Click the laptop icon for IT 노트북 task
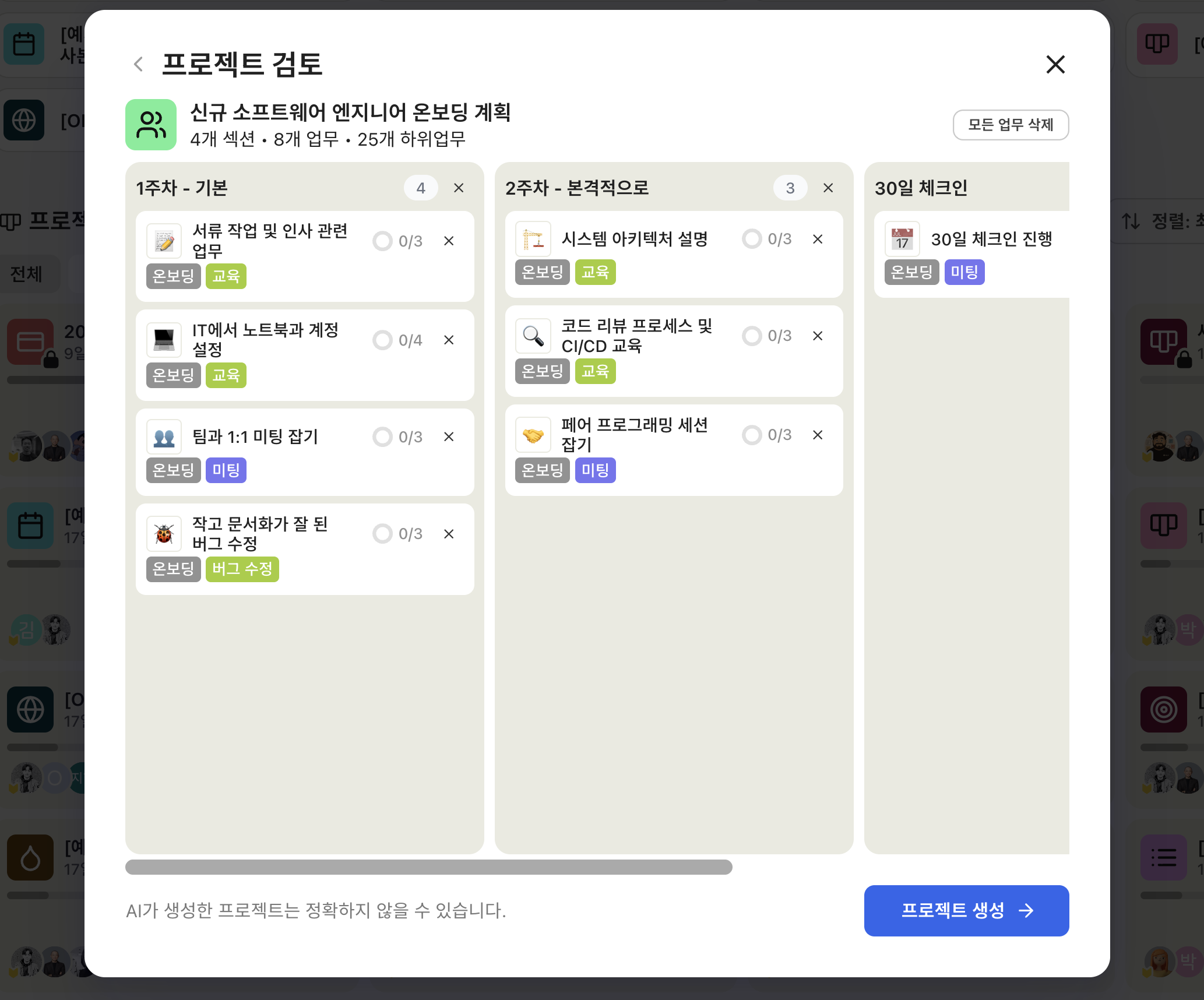This screenshot has height=1000, width=1204. coord(164,340)
